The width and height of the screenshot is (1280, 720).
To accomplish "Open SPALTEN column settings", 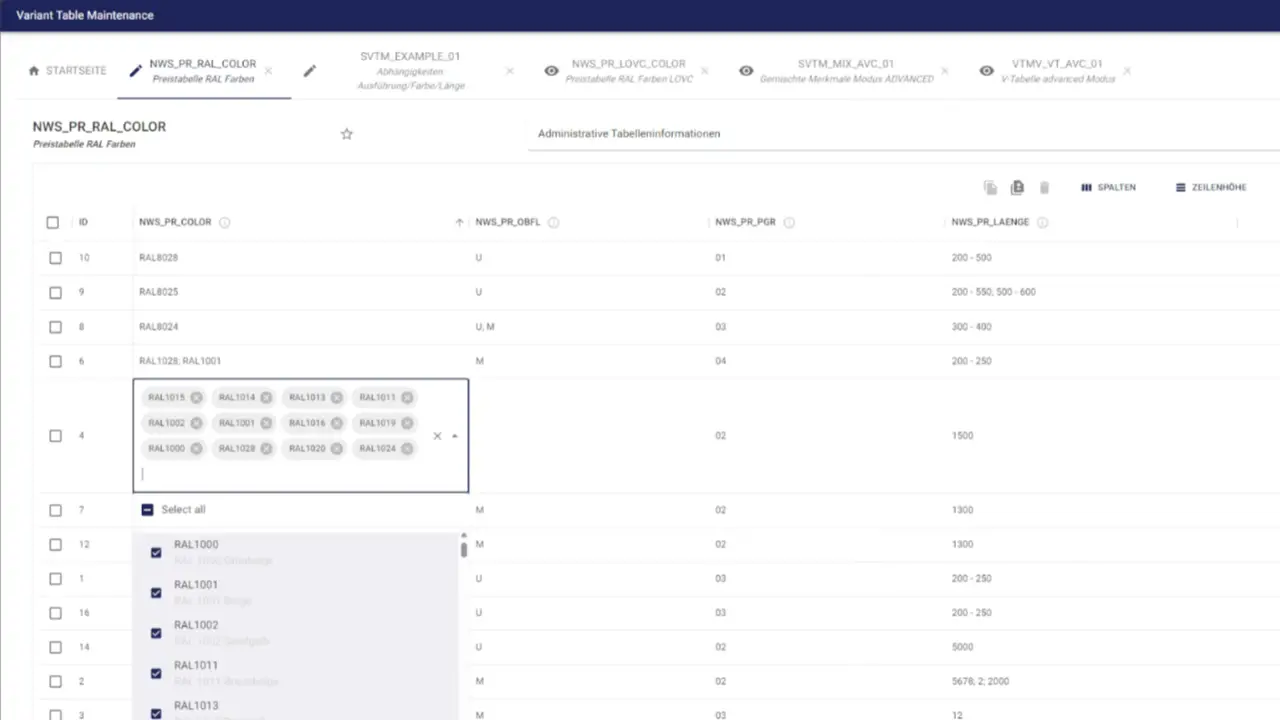I will point(1108,187).
